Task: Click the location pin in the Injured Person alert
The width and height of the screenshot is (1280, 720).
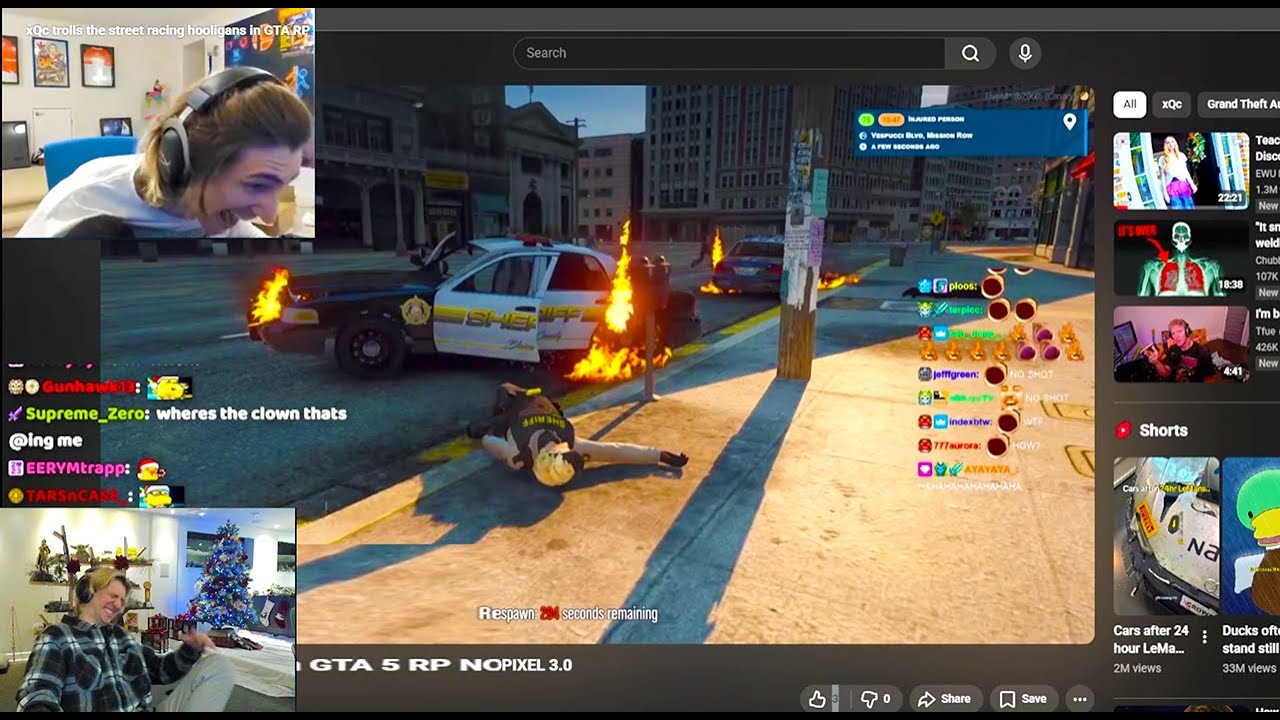Action: 1069,122
